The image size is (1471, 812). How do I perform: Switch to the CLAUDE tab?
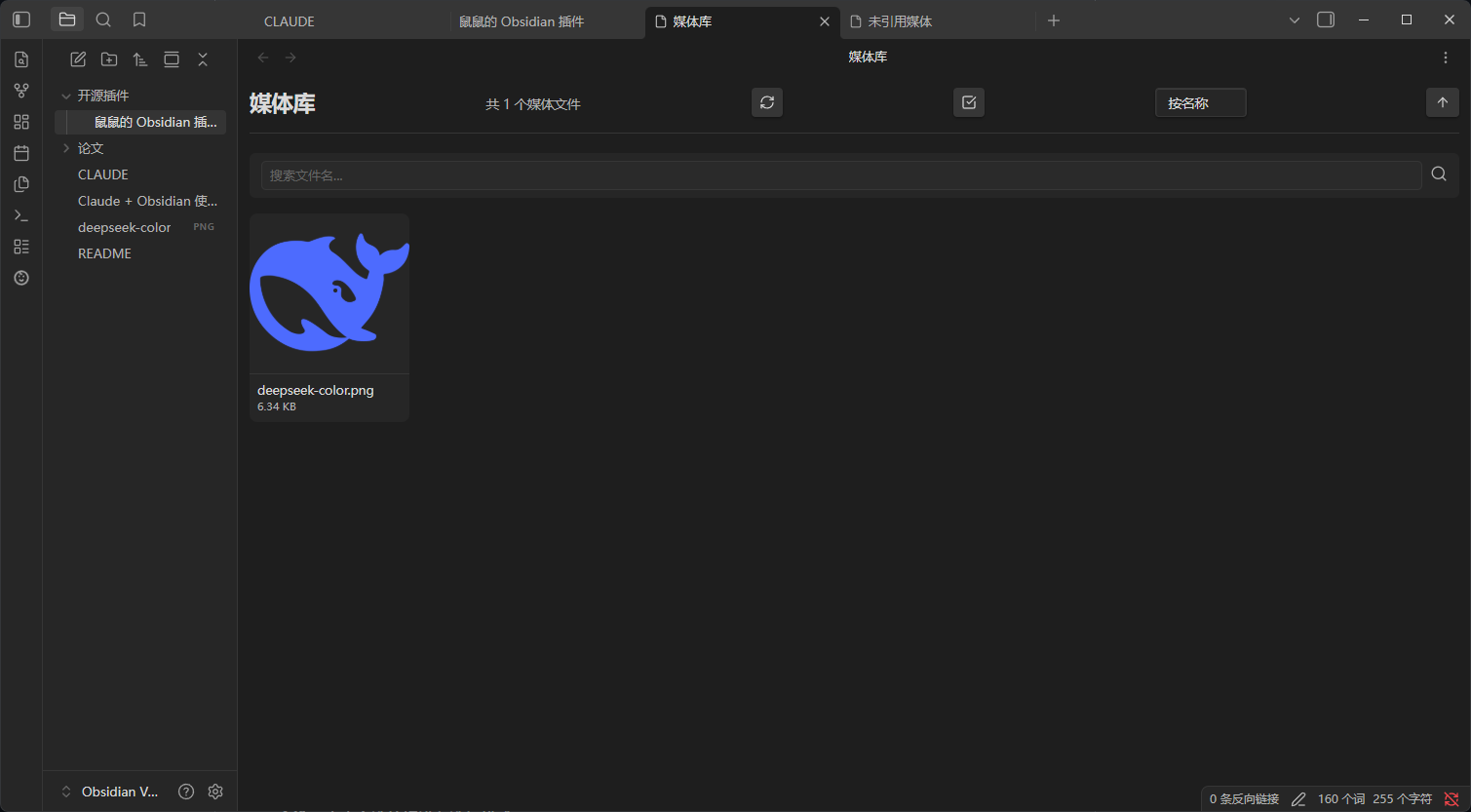[290, 21]
